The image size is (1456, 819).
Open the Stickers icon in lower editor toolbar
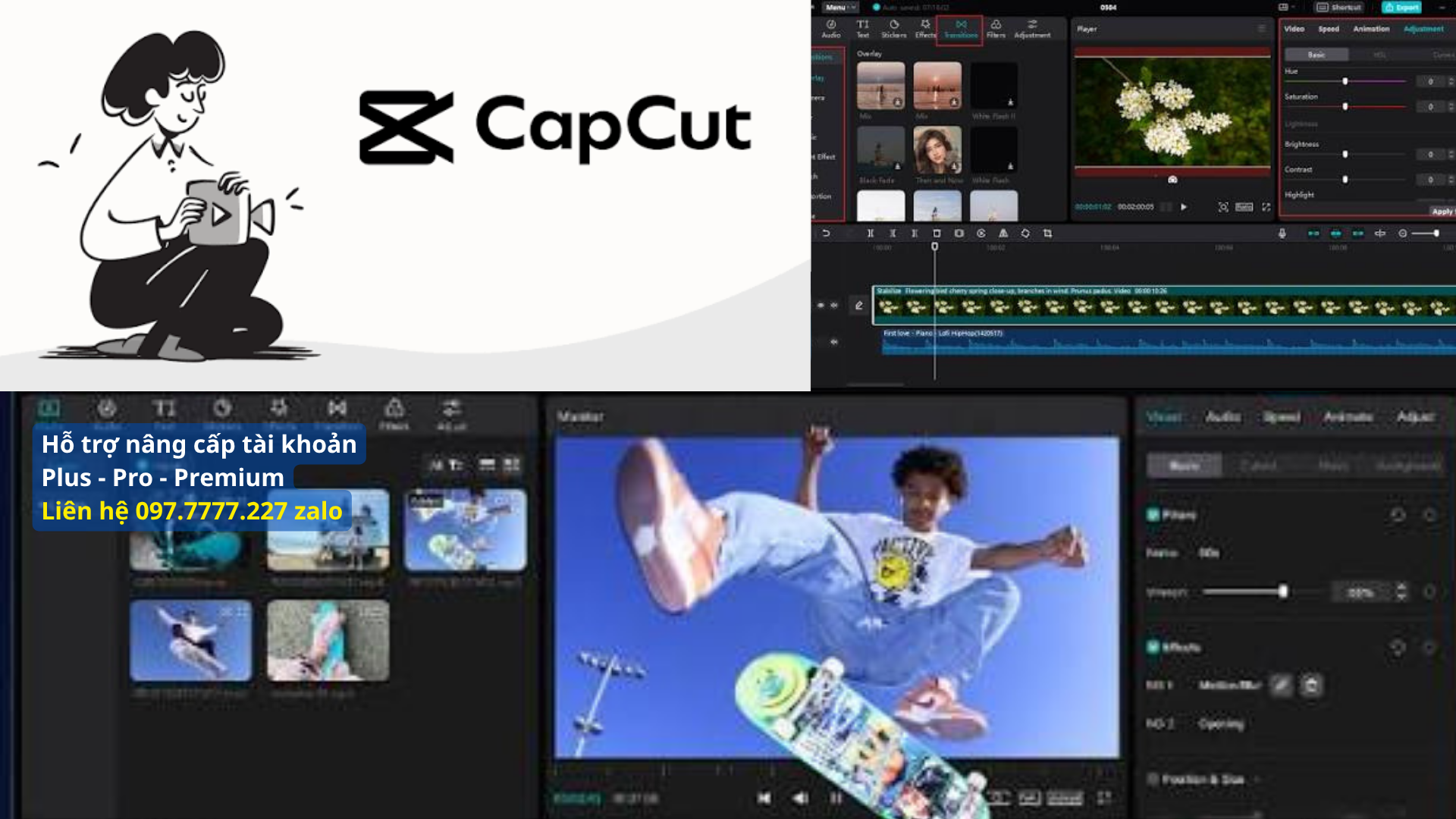(221, 409)
